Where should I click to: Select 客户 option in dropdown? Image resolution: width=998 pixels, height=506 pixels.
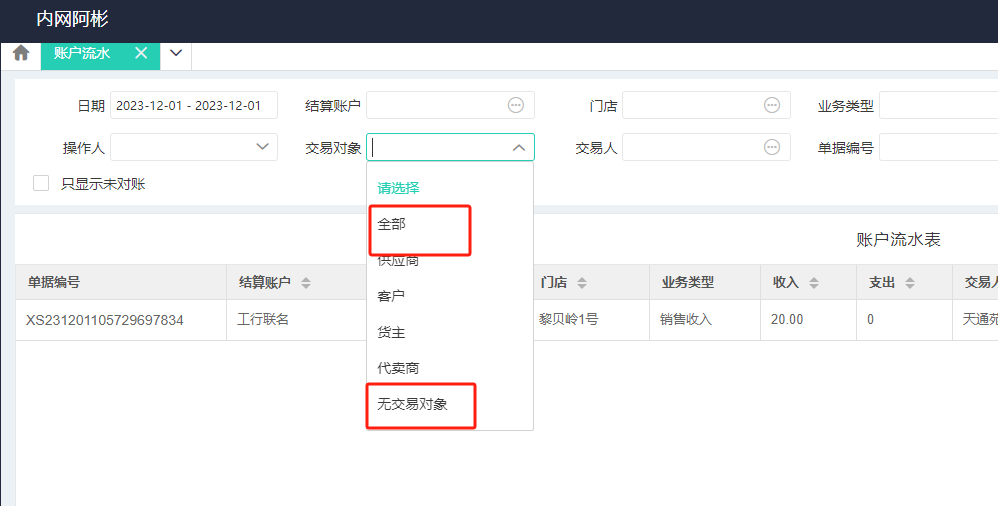click(391, 297)
